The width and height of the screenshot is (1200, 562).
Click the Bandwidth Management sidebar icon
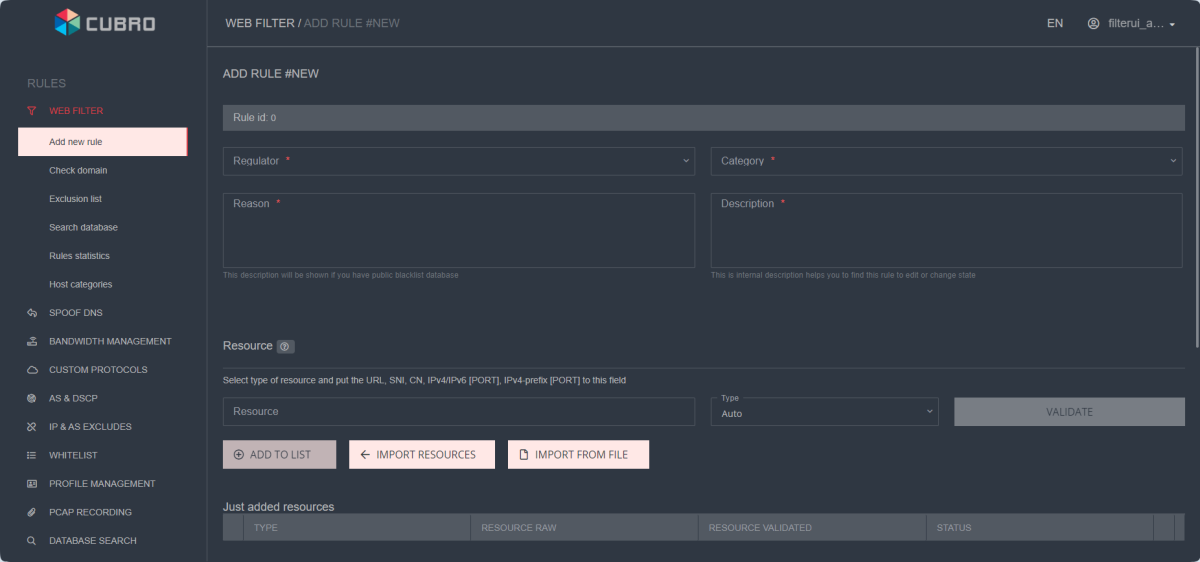click(x=32, y=342)
